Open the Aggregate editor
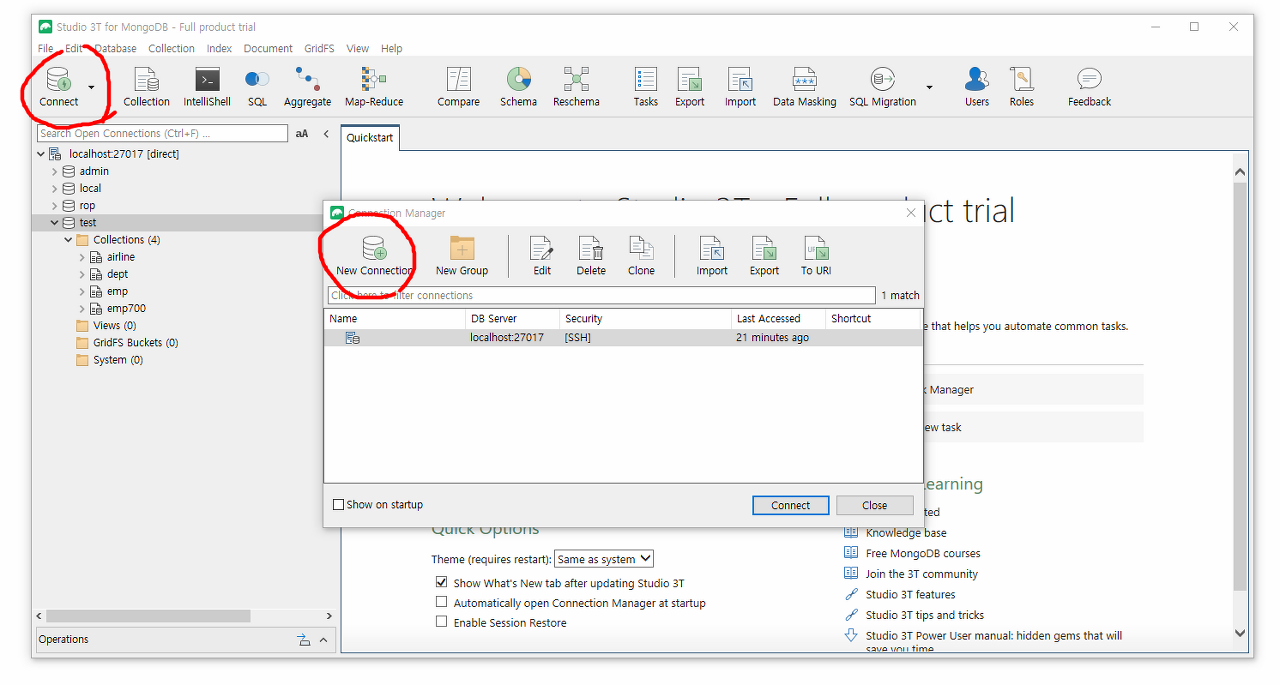This screenshot has height=685, width=1280. (x=307, y=87)
